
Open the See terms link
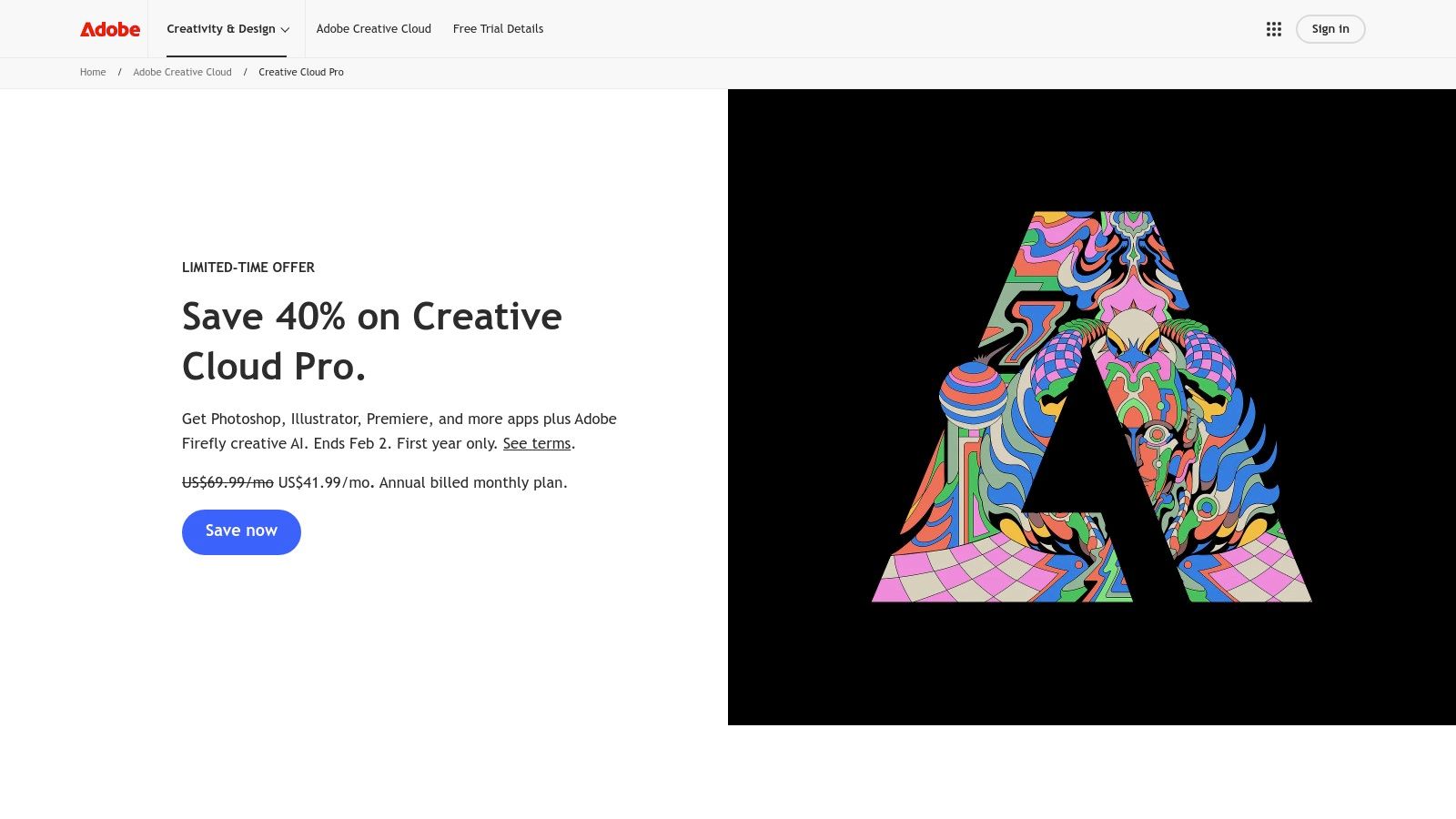tap(537, 443)
